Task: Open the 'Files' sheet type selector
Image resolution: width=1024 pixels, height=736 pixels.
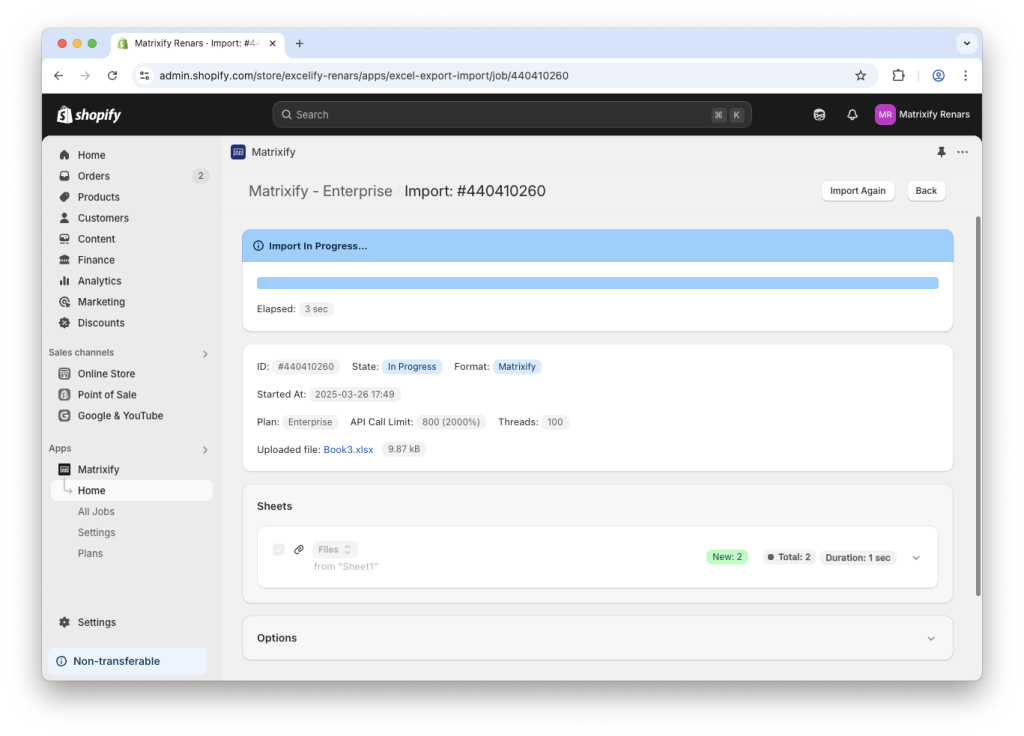Action: 334,549
